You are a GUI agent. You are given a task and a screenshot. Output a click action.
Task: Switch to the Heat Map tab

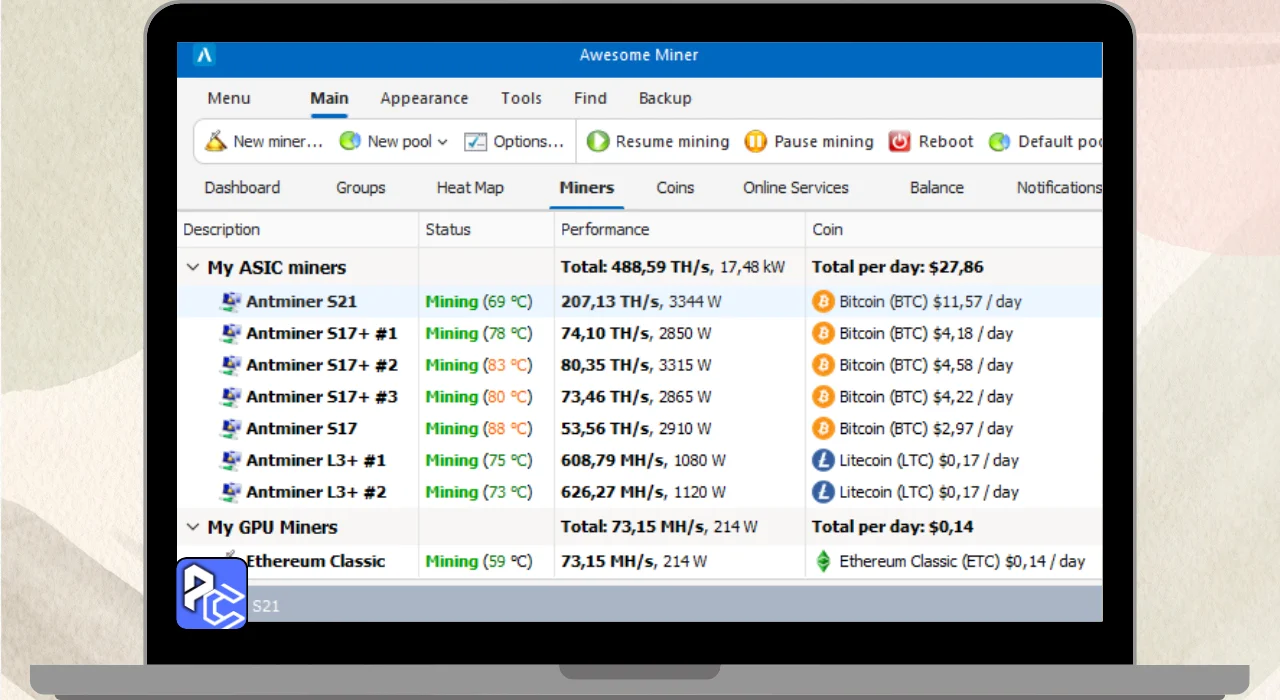470,187
